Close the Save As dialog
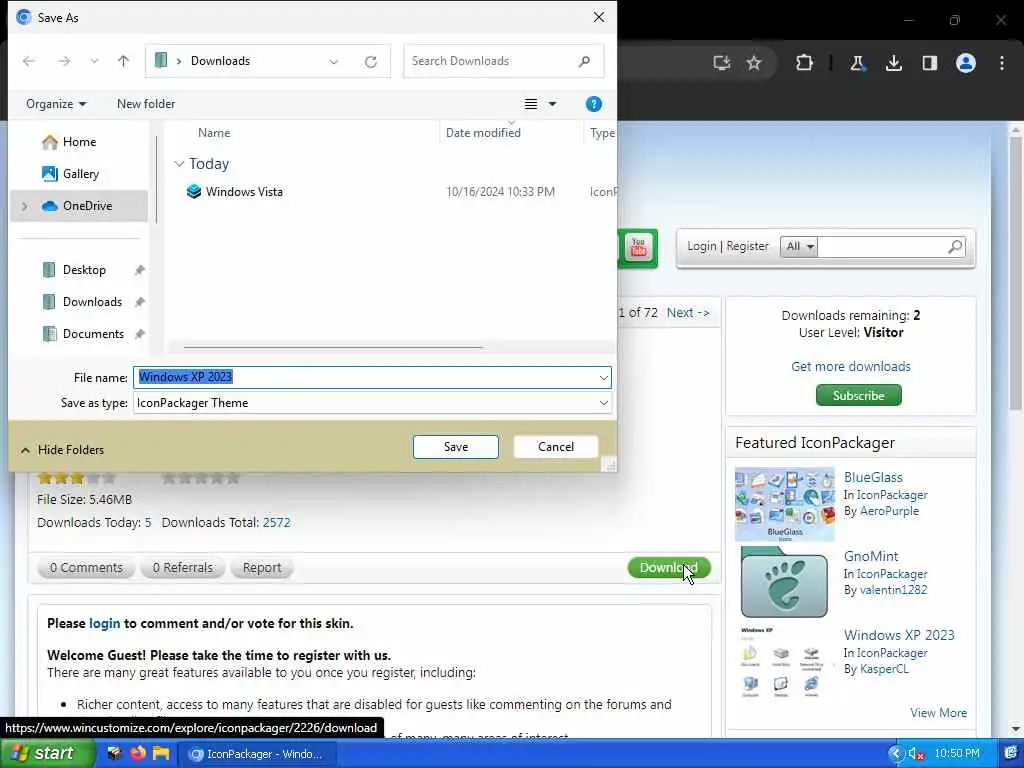Screen dimensions: 1024x768 click(599, 17)
